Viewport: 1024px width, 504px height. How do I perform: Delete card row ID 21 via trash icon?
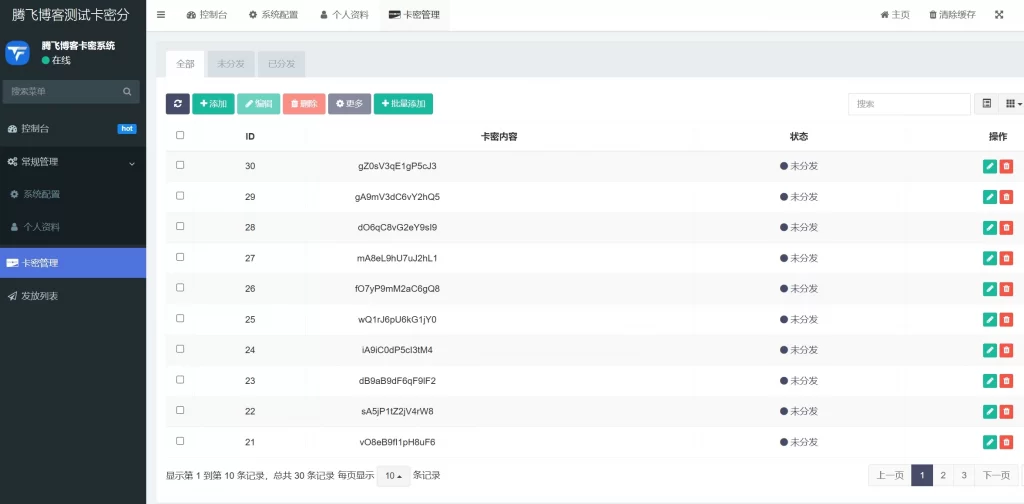tap(1006, 443)
